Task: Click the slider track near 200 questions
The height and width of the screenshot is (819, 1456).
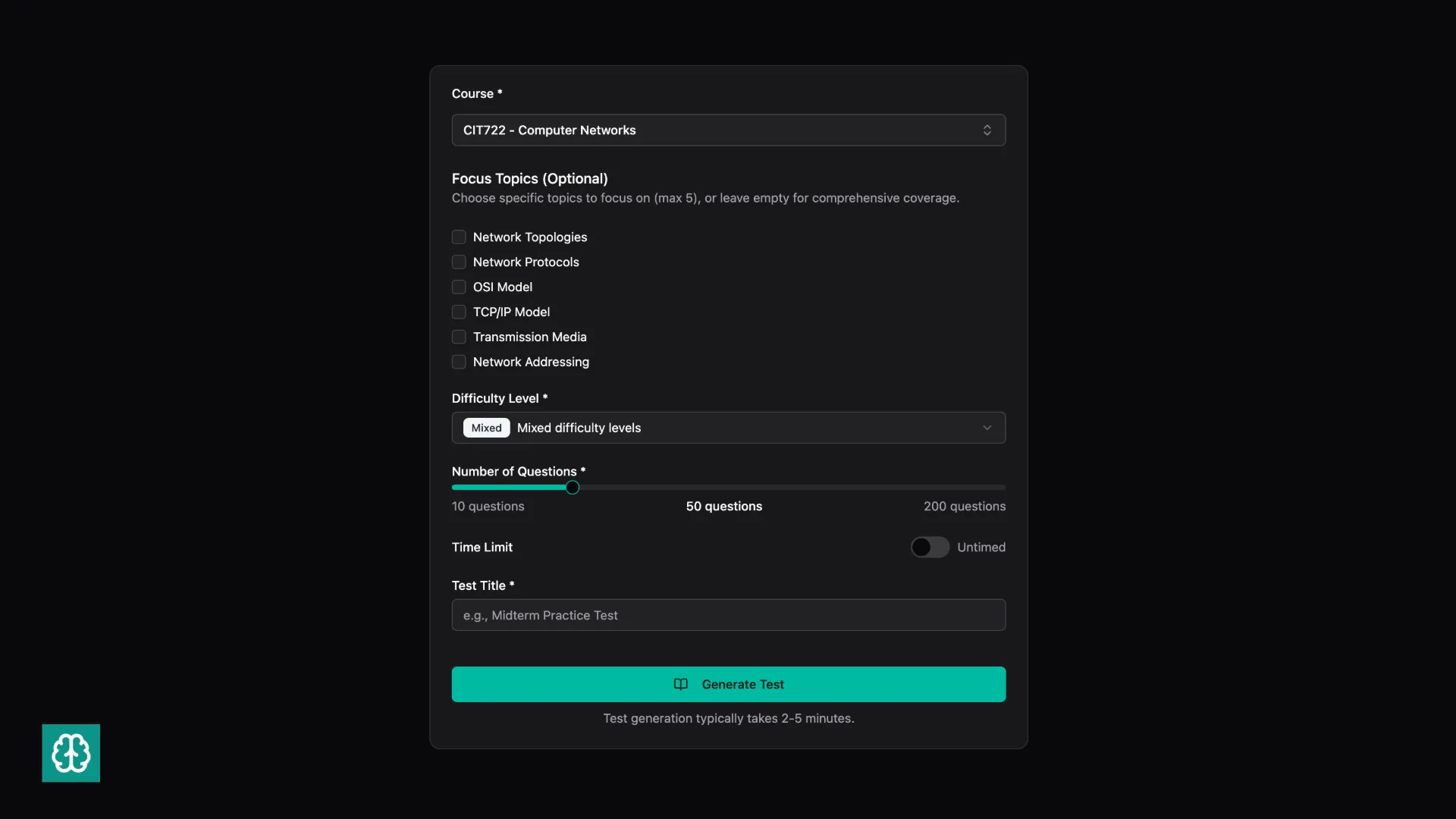Action: (x=993, y=488)
